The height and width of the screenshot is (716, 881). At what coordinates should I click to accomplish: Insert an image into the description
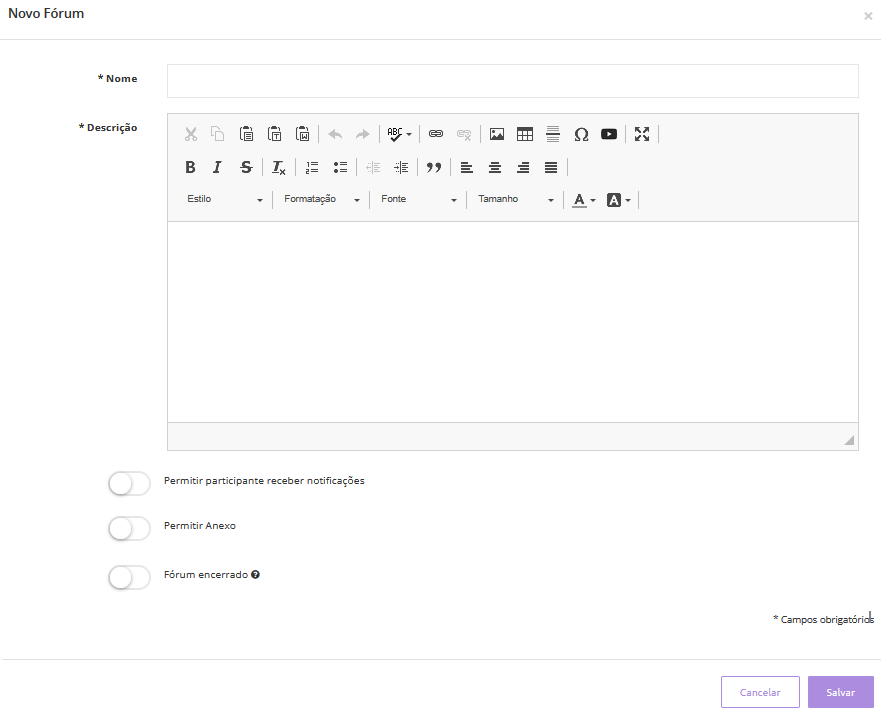coord(497,134)
